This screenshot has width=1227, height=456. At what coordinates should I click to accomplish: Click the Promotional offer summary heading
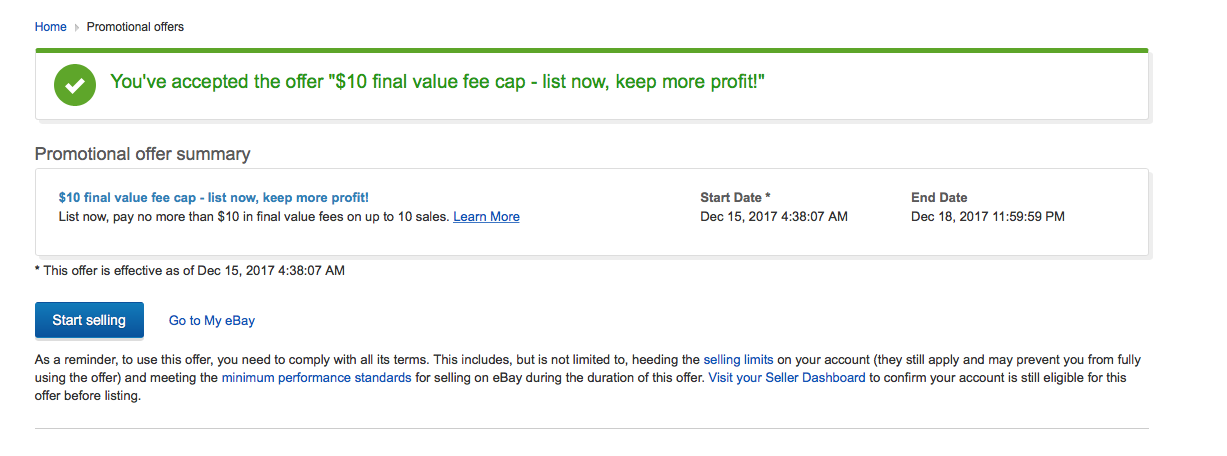click(143, 154)
